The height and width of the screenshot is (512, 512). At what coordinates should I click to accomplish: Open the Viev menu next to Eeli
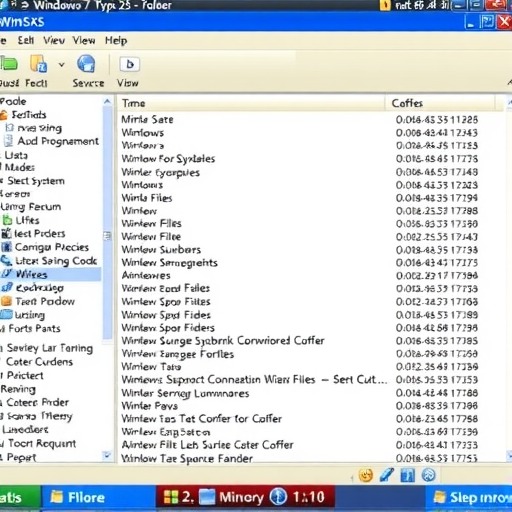[54, 40]
